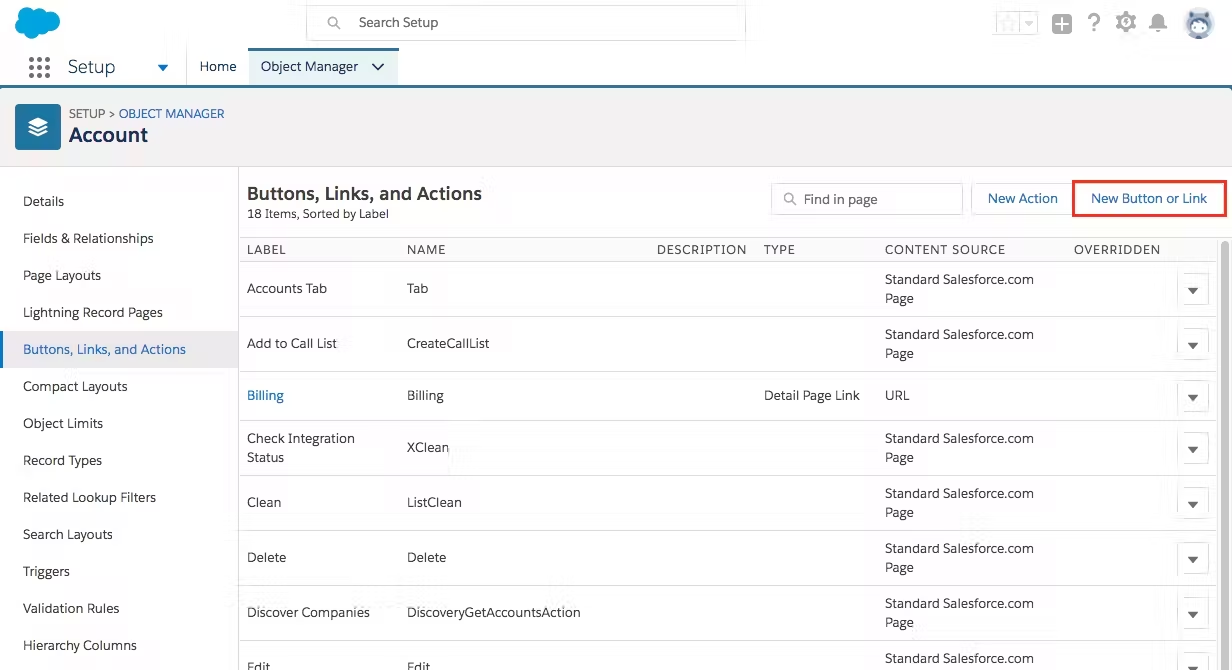
Task: Open the App Launcher grid icon
Action: click(x=39, y=67)
